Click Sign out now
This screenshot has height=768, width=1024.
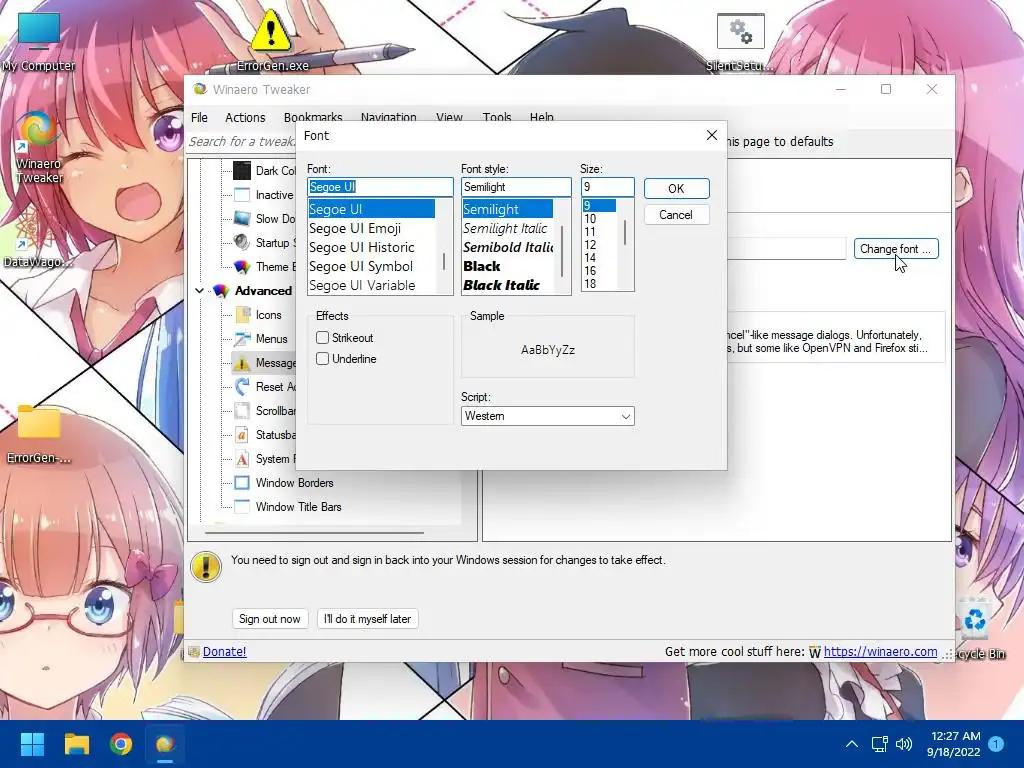pyautogui.click(x=270, y=618)
